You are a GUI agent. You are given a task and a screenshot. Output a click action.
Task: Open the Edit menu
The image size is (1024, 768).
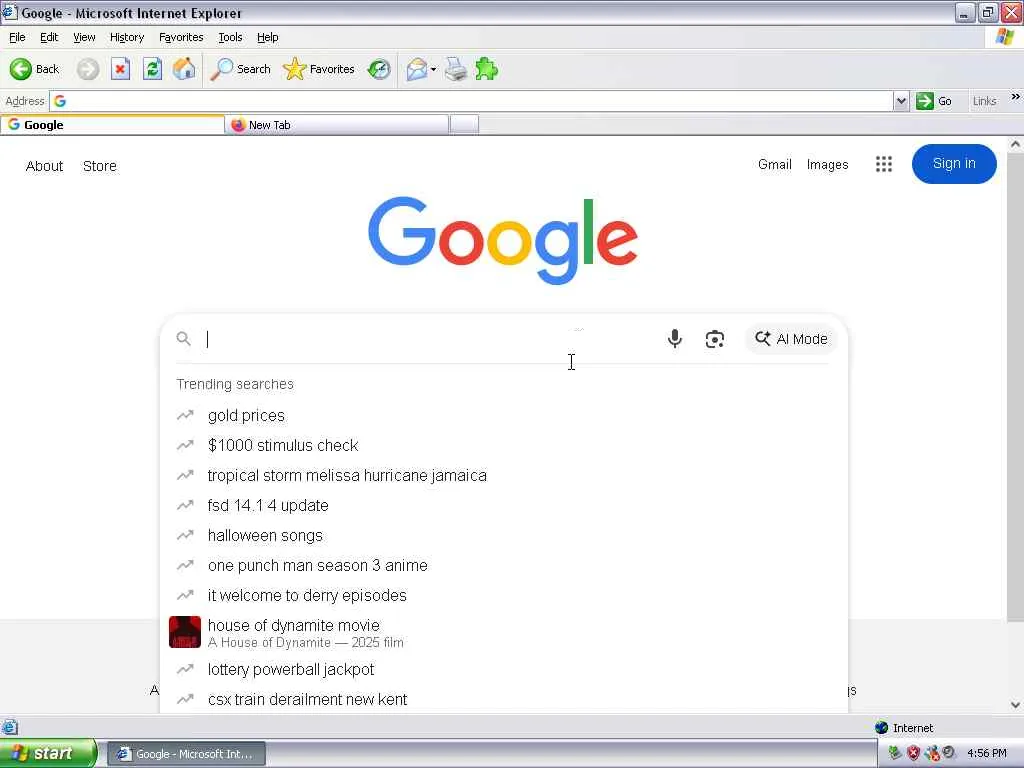coord(49,37)
